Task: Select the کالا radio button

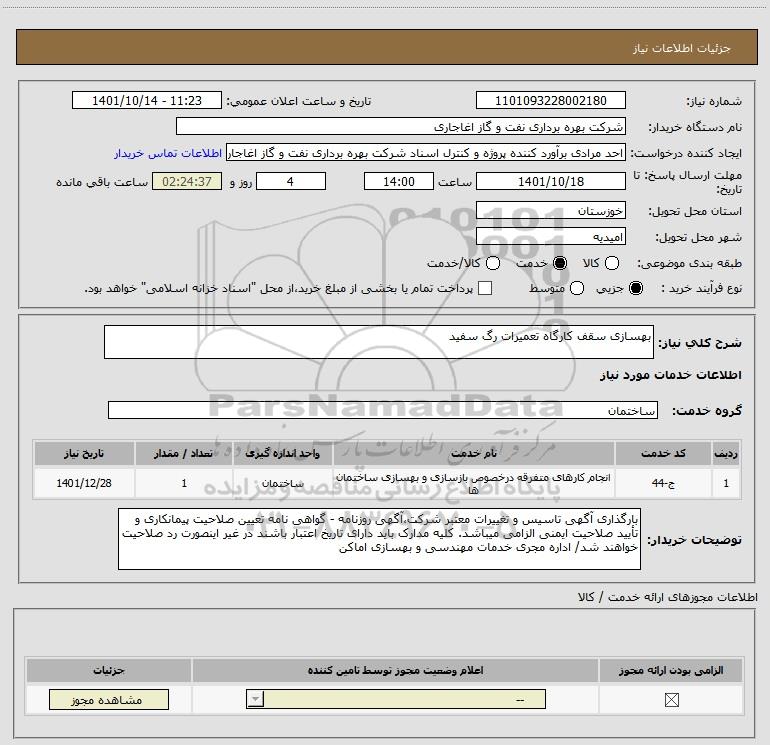Action: [x=611, y=263]
